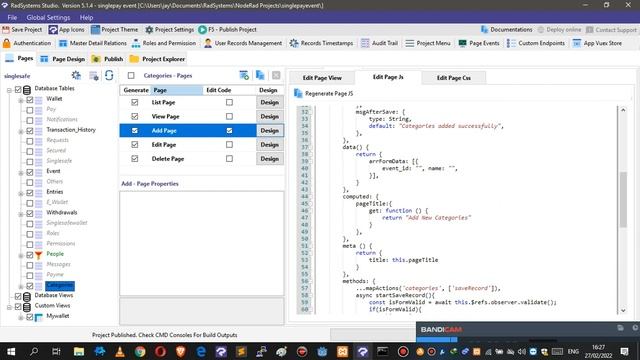Toggle Generate checkbox for List Page
Image resolution: width=640 pixels, height=360 pixels.
pos(135,102)
